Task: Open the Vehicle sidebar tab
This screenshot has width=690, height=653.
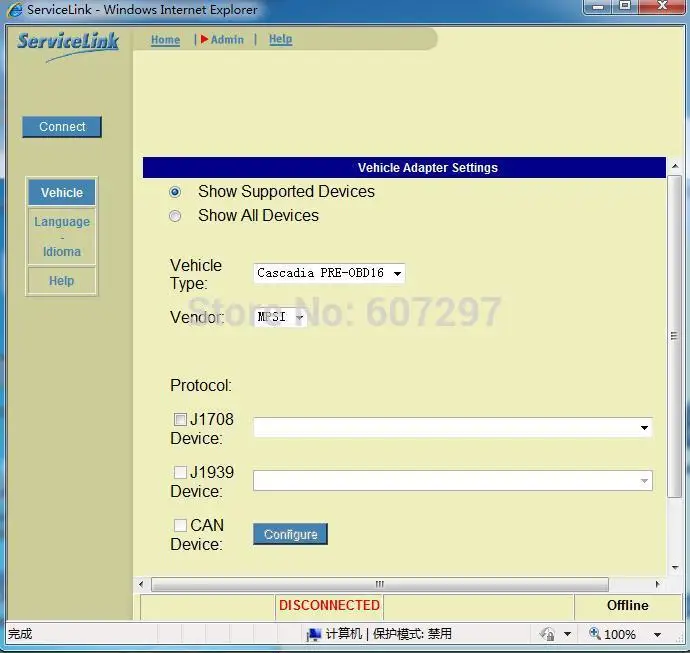Action: pyautogui.click(x=62, y=193)
